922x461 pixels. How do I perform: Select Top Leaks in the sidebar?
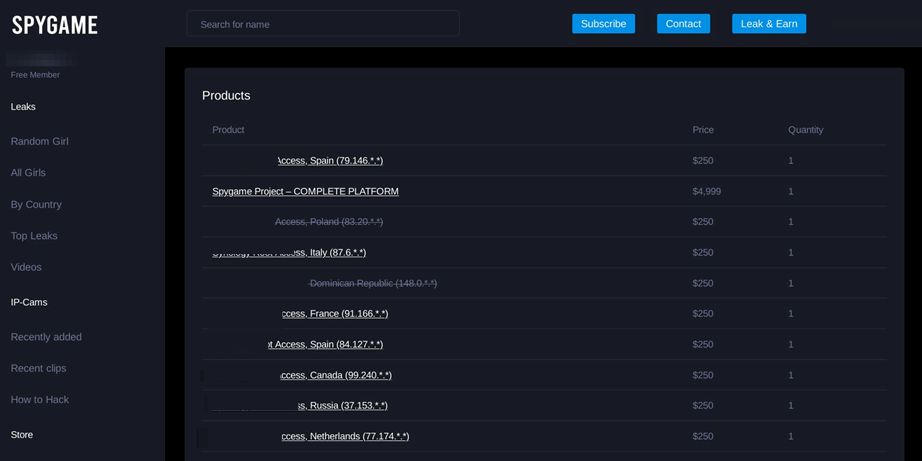tap(34, 236)
